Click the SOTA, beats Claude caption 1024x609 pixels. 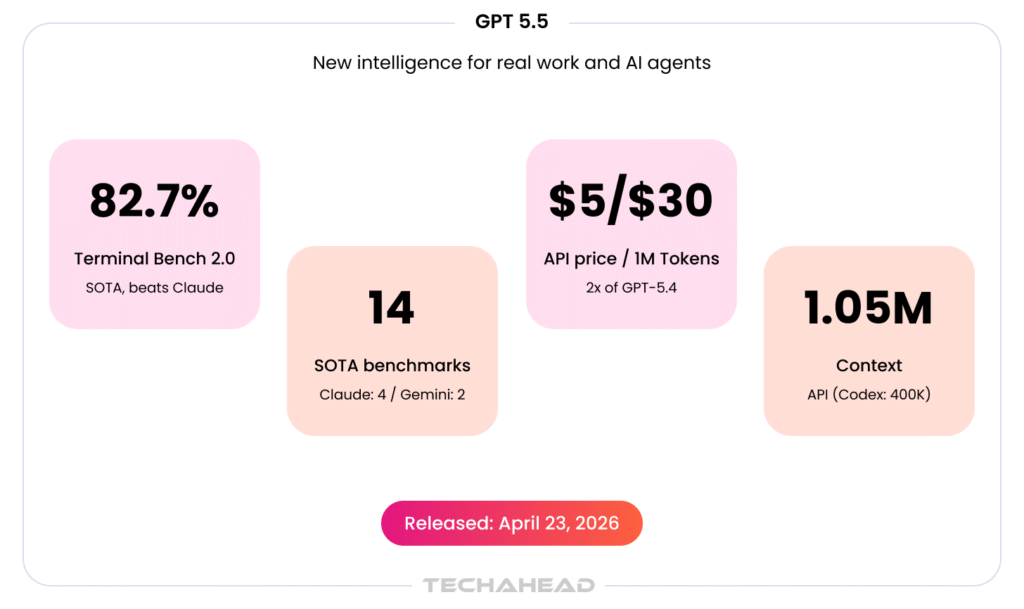(x=154, y=288)
